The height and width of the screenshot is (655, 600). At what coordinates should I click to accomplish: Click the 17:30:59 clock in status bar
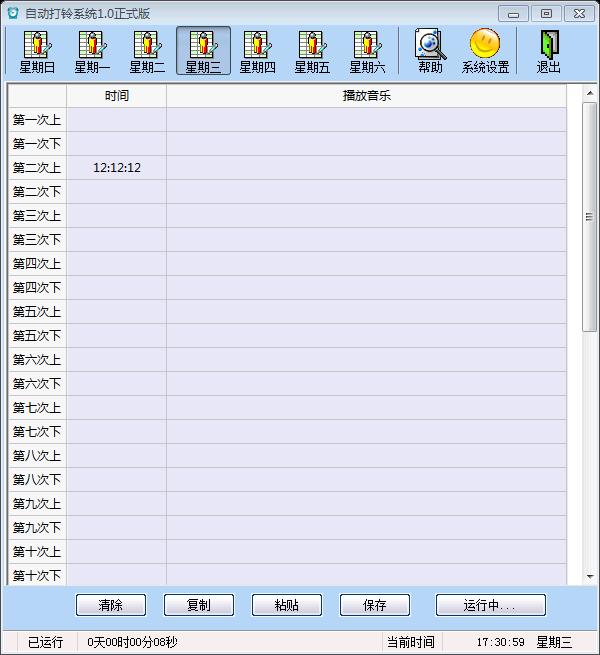coord(501,642)
